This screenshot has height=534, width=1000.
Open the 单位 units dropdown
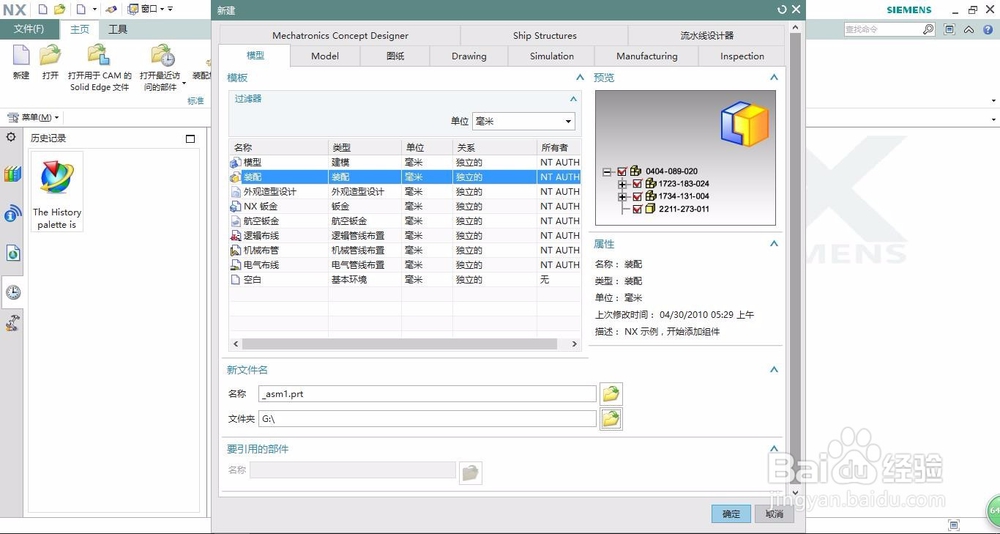[x=523, y=121]
